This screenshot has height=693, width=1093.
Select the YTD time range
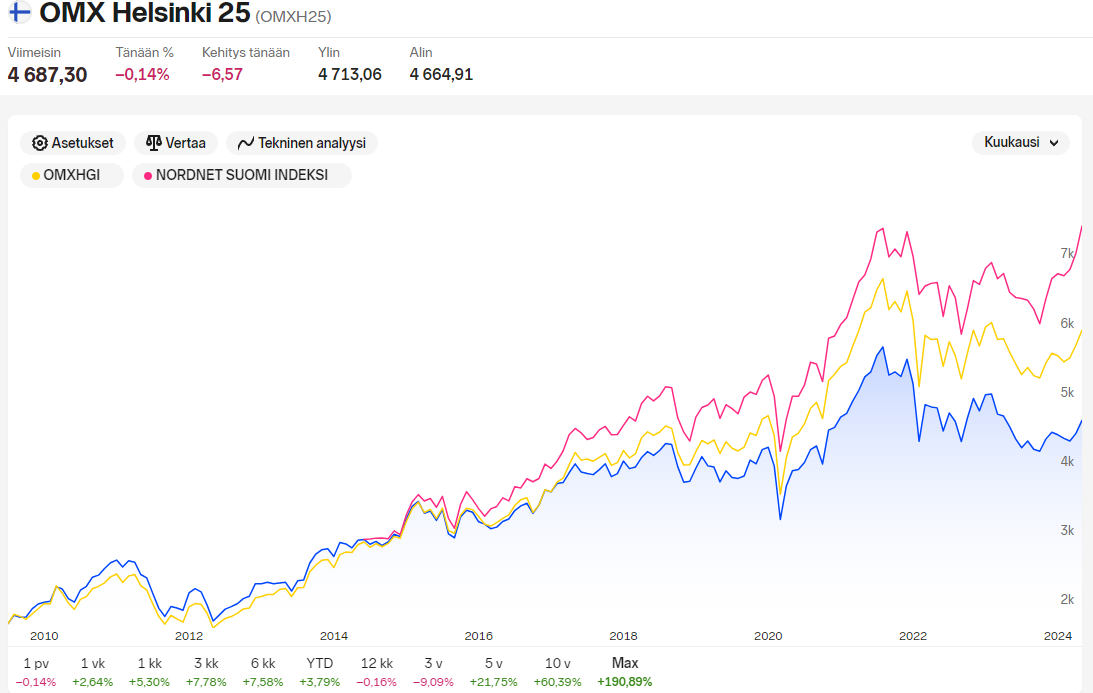click(319, 671)
